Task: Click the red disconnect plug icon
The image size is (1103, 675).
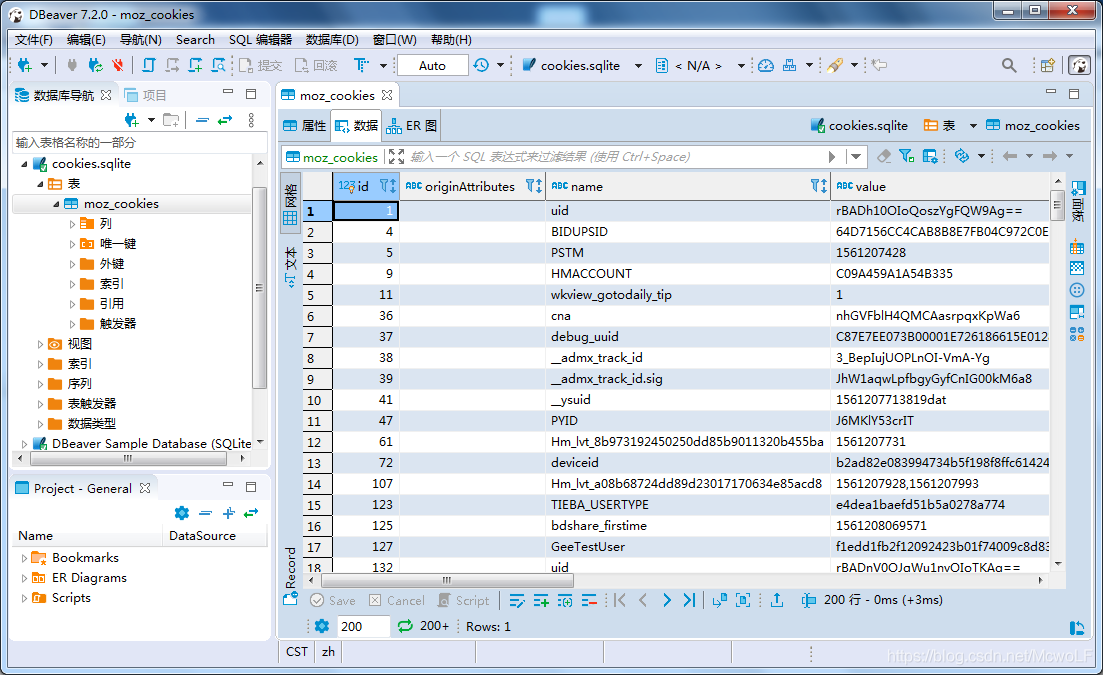Action: click(x=117, y=65)
